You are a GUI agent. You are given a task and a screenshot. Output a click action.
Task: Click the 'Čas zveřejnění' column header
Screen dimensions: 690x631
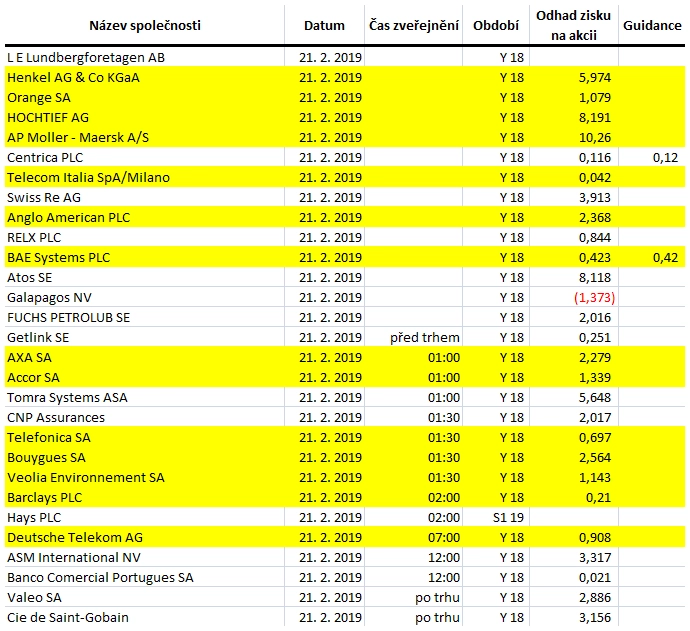coord(414,26)
